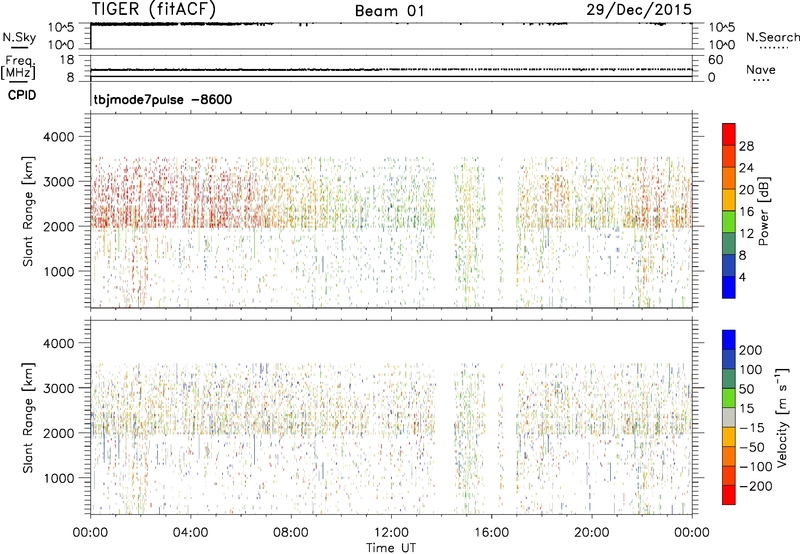Click the 18 tick on frequency axis
The height and width of the screenshot is (554, 800).
tap(67, 60)
